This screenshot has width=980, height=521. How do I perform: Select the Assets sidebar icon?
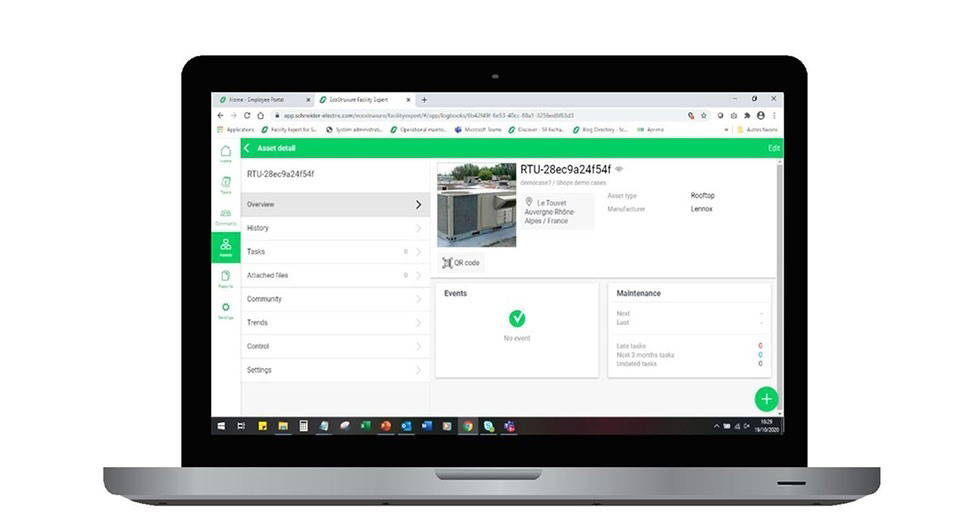click(x=225, y=246)
